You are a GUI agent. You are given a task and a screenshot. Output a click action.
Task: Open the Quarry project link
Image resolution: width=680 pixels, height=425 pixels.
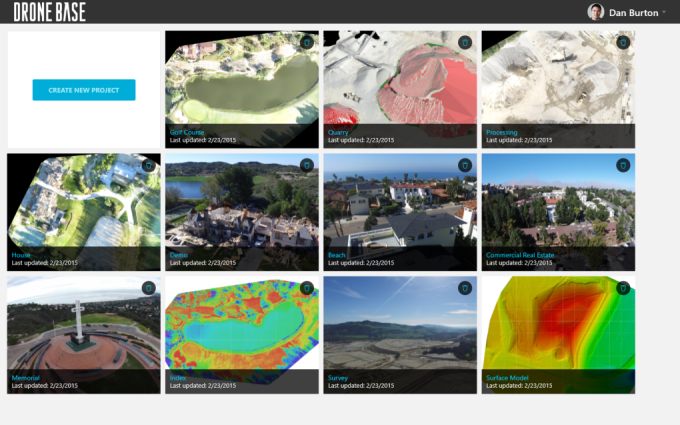coord(338,132)
